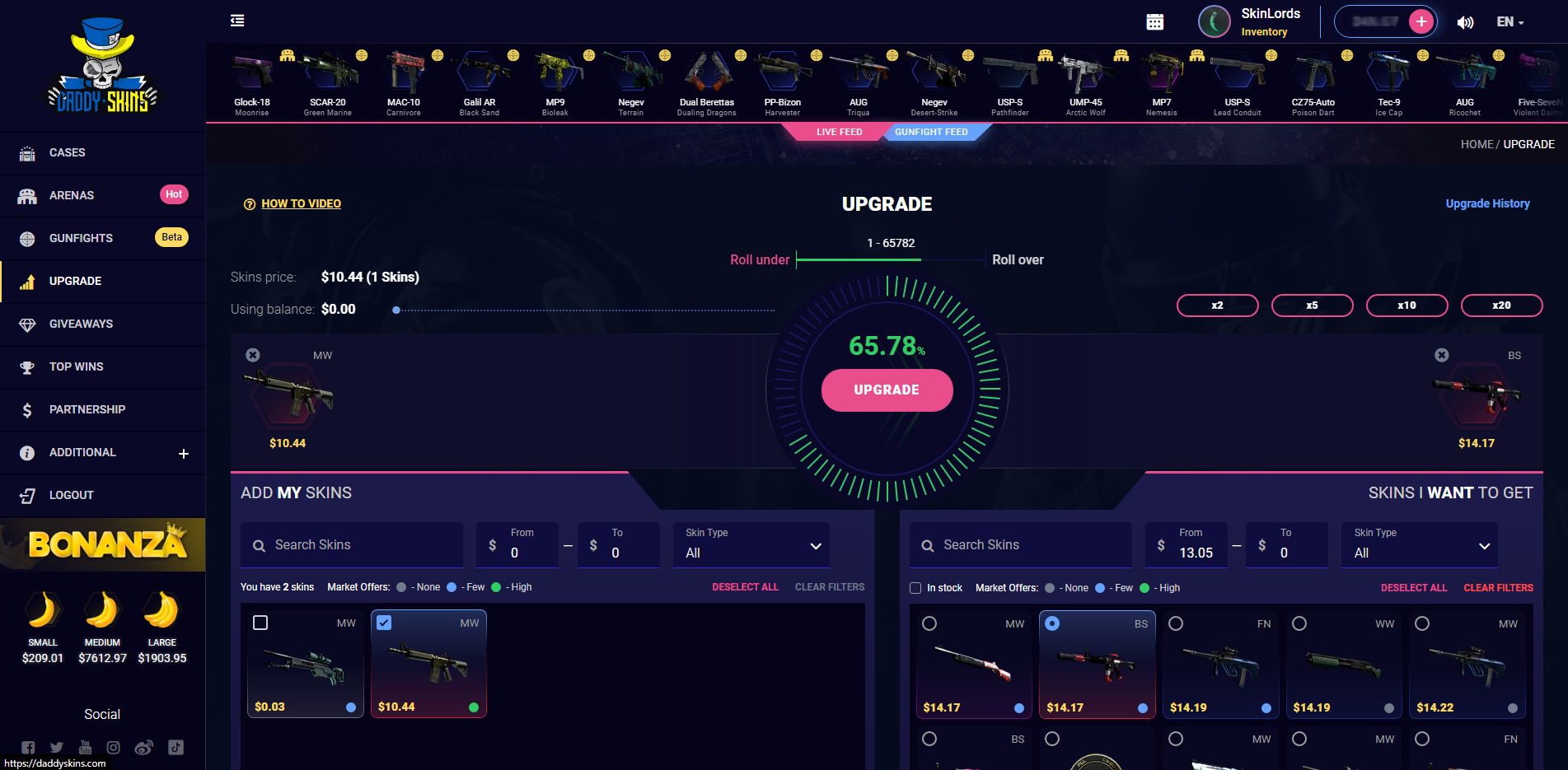The image size is (1568, 770).
Task: Open Skin Type dropdown in Skins I Want
Action: pyautogui.click(x=1421, y=544)
